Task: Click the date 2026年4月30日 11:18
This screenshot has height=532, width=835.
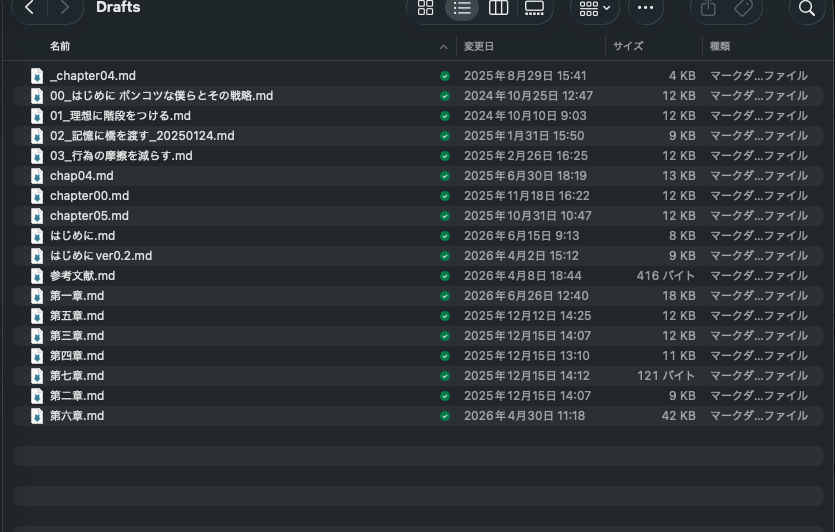Action: tap(525, 416)
